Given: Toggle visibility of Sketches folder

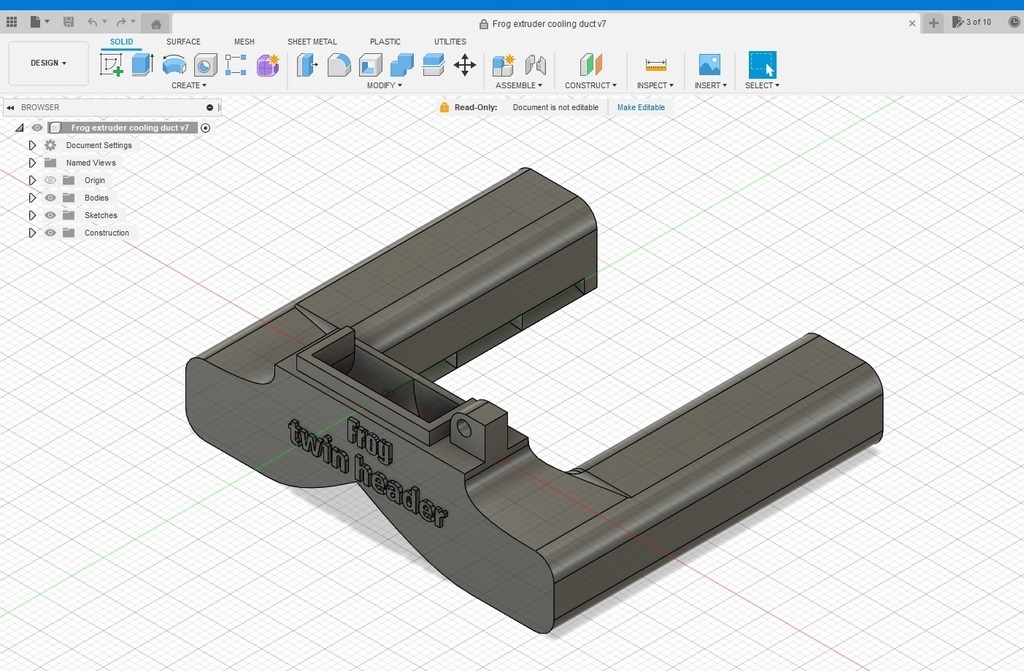Looking at the screenshot, I should point(50,215).
